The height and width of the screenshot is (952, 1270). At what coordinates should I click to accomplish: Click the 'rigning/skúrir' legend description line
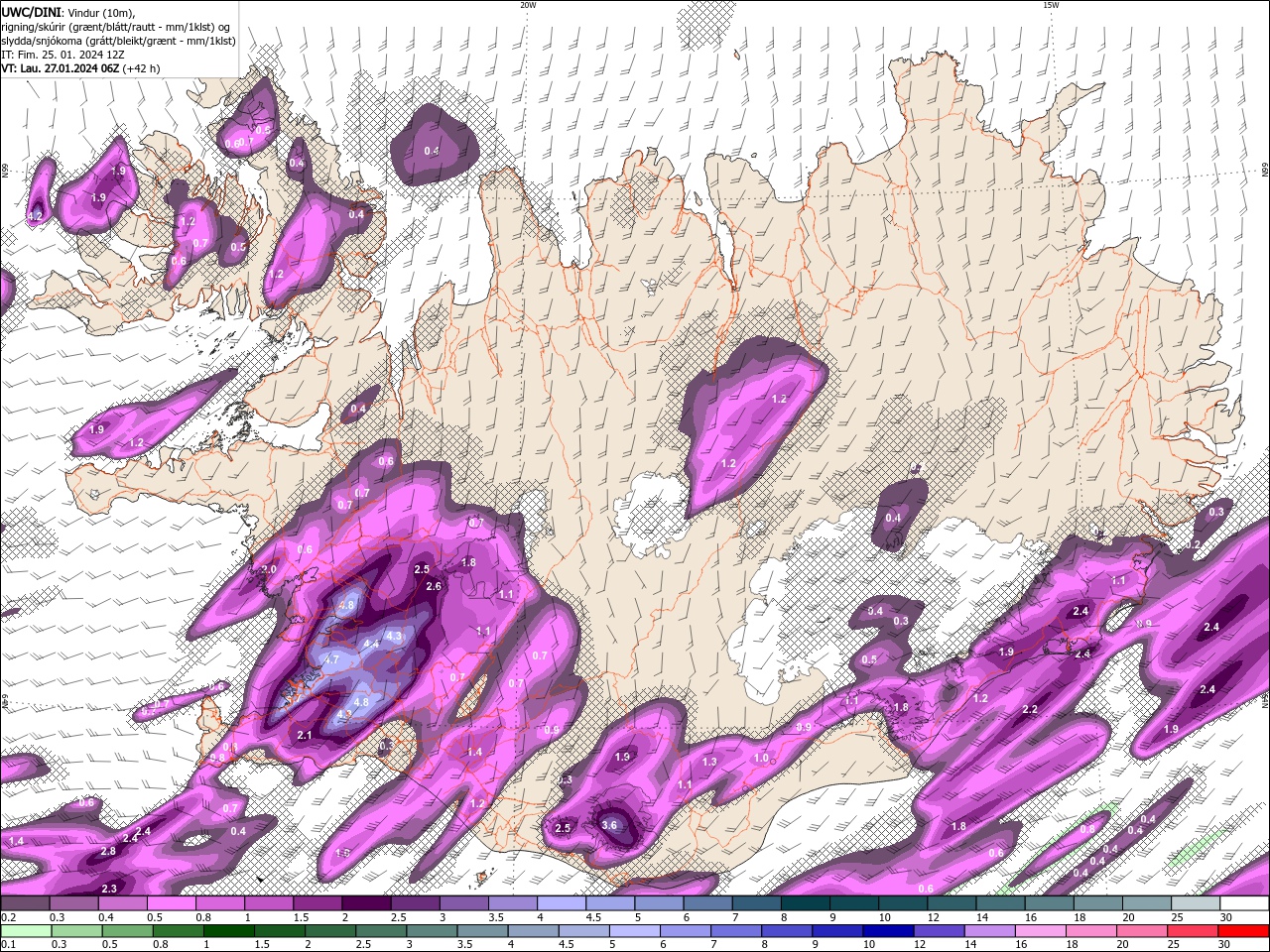(116, 27)
